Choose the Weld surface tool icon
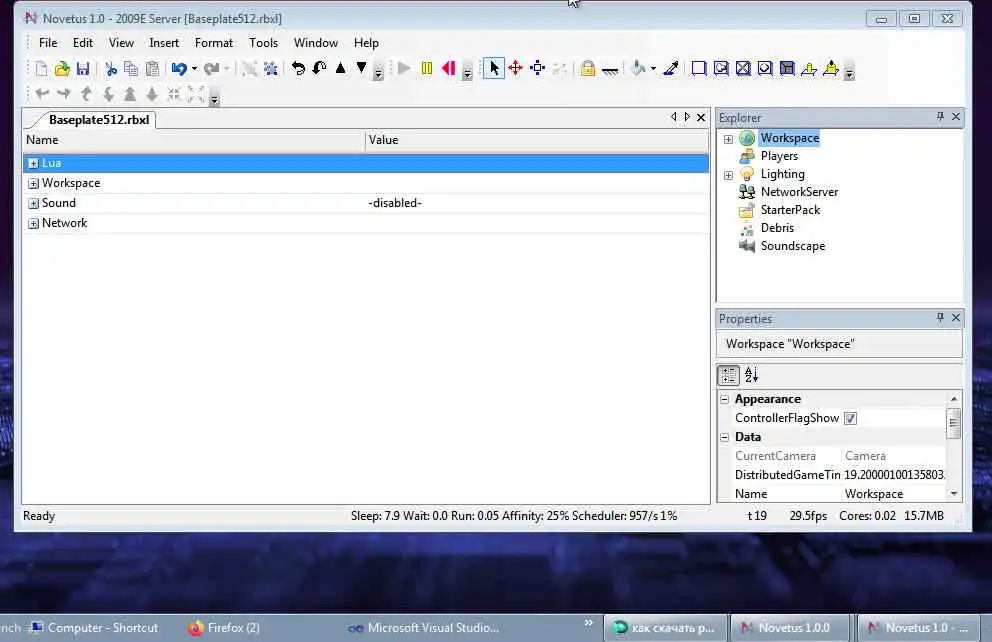This screenshot has width=992, height=642. (743, 68)
